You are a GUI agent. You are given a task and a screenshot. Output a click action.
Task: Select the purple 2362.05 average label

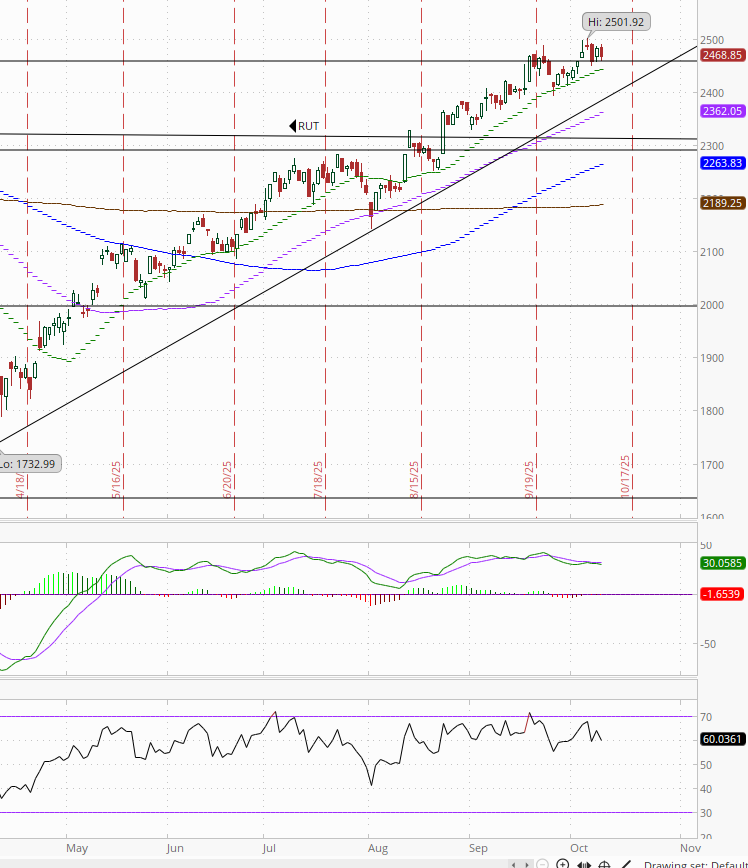point(722,111)
